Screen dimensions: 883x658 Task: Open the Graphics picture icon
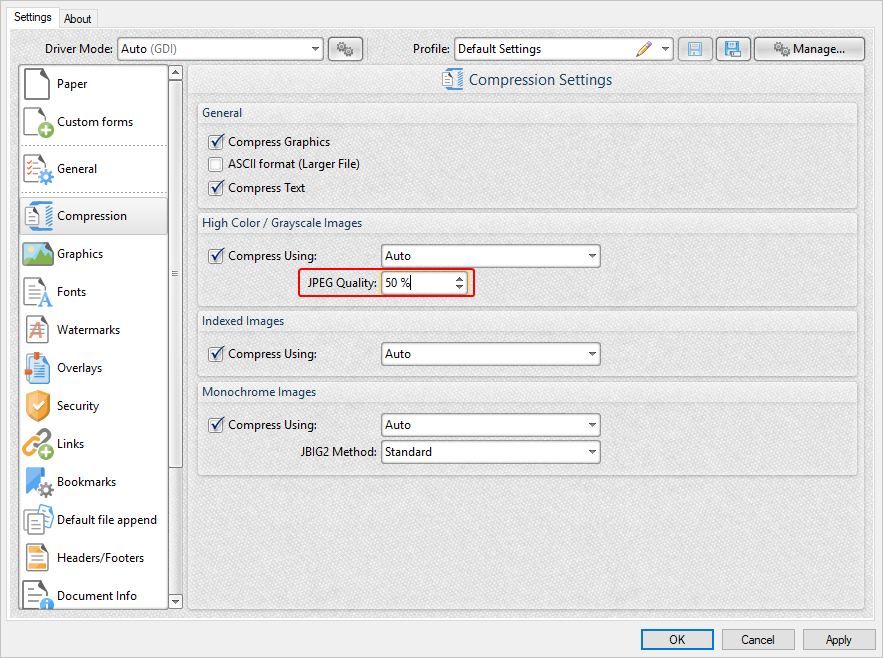coord(38,254)
